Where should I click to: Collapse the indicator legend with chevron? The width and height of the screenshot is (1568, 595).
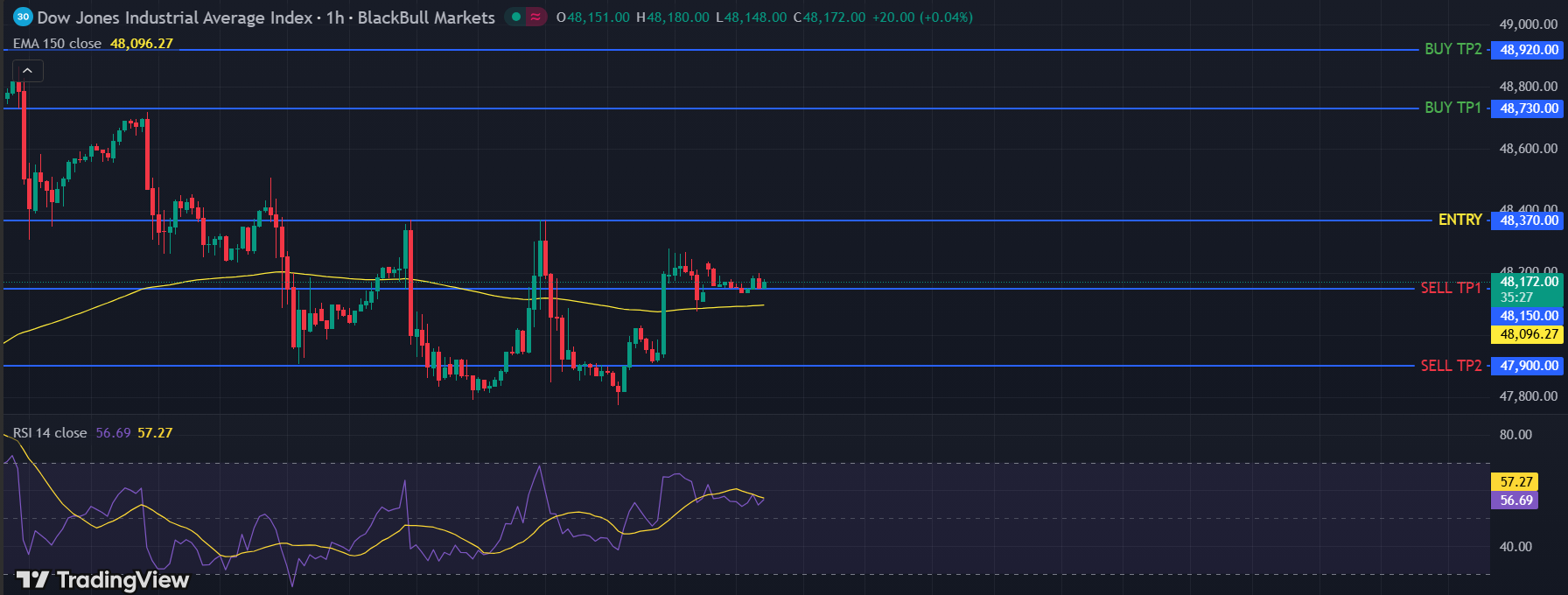coord(27,71)
